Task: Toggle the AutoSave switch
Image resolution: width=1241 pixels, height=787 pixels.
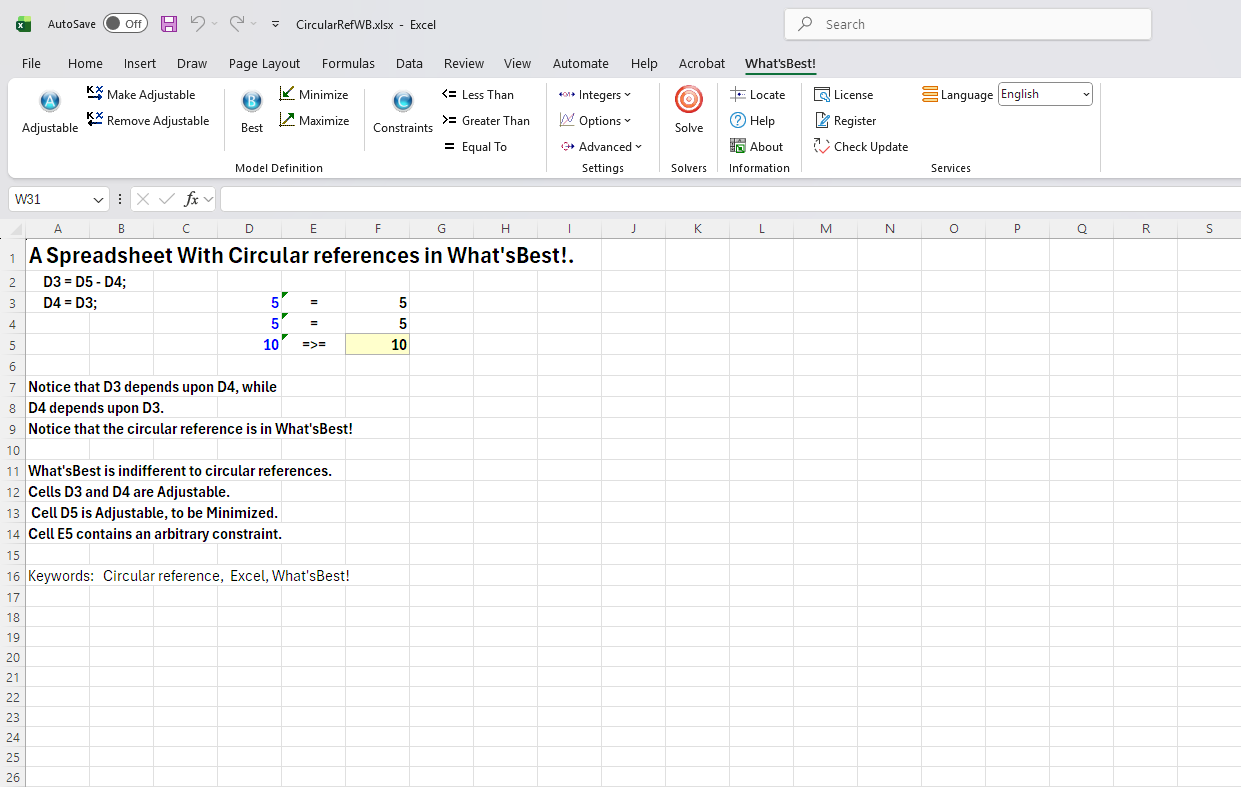Action: pos(125,24)
